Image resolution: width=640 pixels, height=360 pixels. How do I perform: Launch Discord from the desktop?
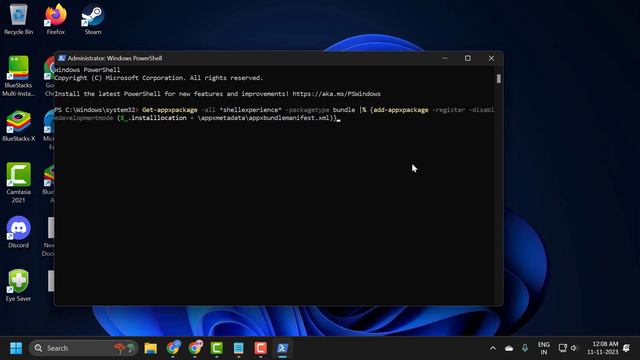(18, 232)
